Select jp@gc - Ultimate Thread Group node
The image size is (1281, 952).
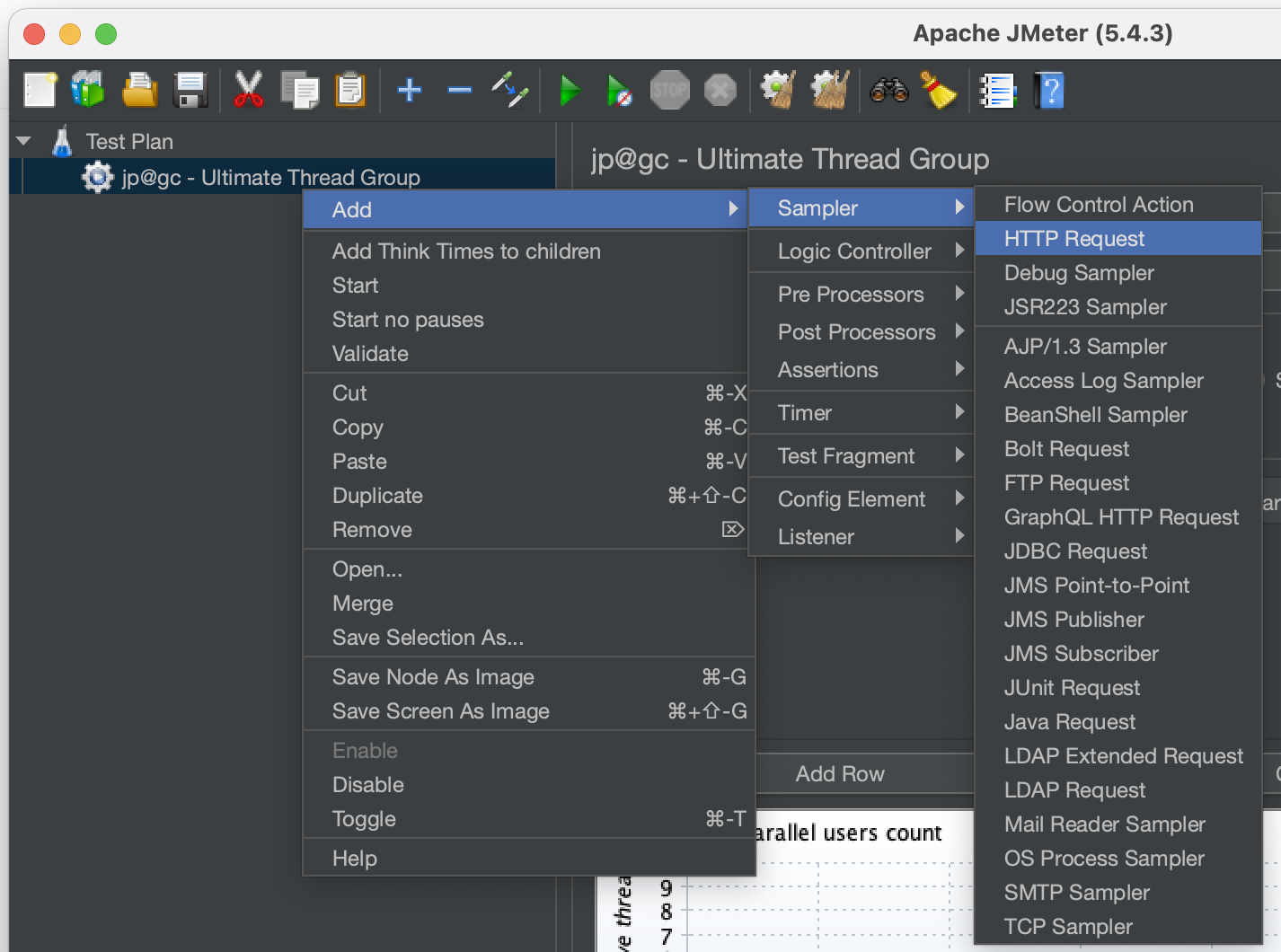(x=270, y=177)
